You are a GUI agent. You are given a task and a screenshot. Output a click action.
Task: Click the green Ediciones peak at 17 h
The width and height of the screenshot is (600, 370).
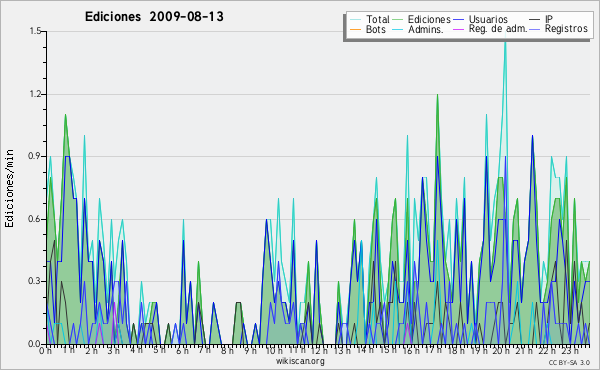click(437, 96)
